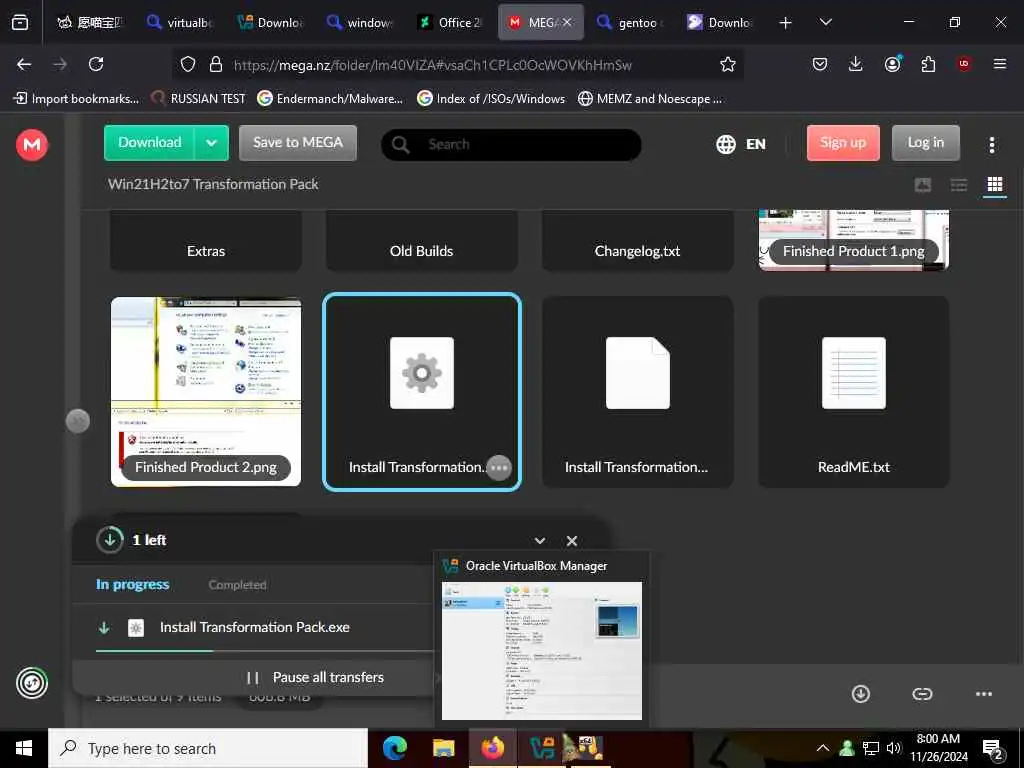Reload the current page
1024x768 pixels.
(x=96, y=64)
